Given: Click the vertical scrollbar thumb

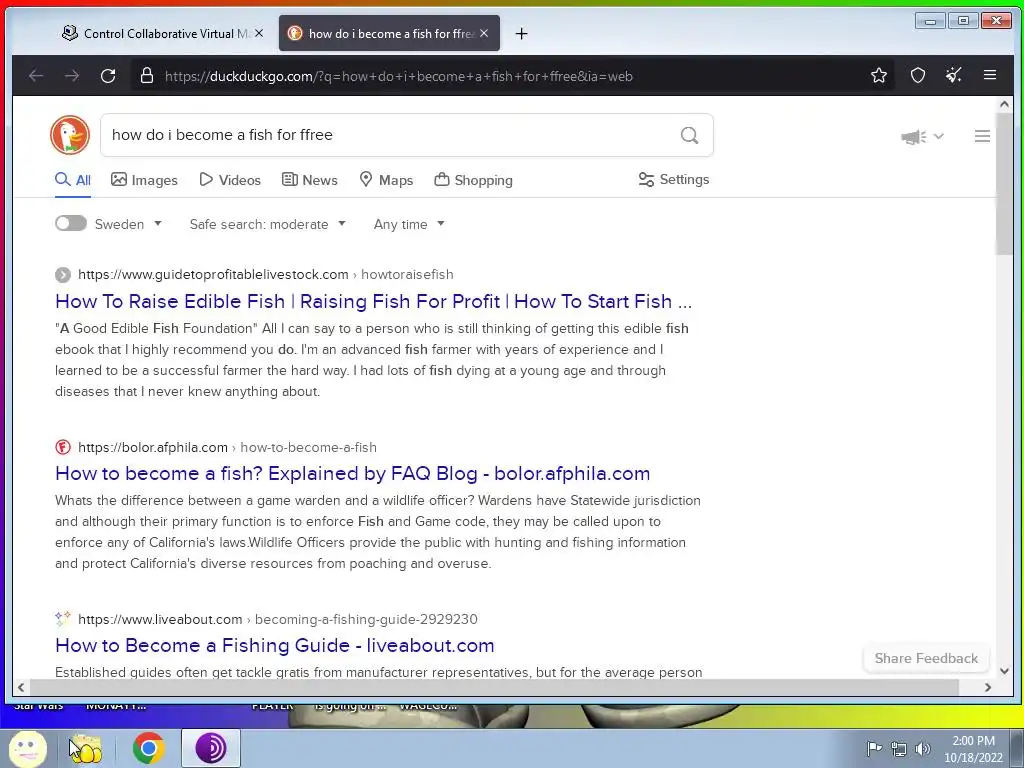Looking at the screenshot, I should [x=1004, y=184].
